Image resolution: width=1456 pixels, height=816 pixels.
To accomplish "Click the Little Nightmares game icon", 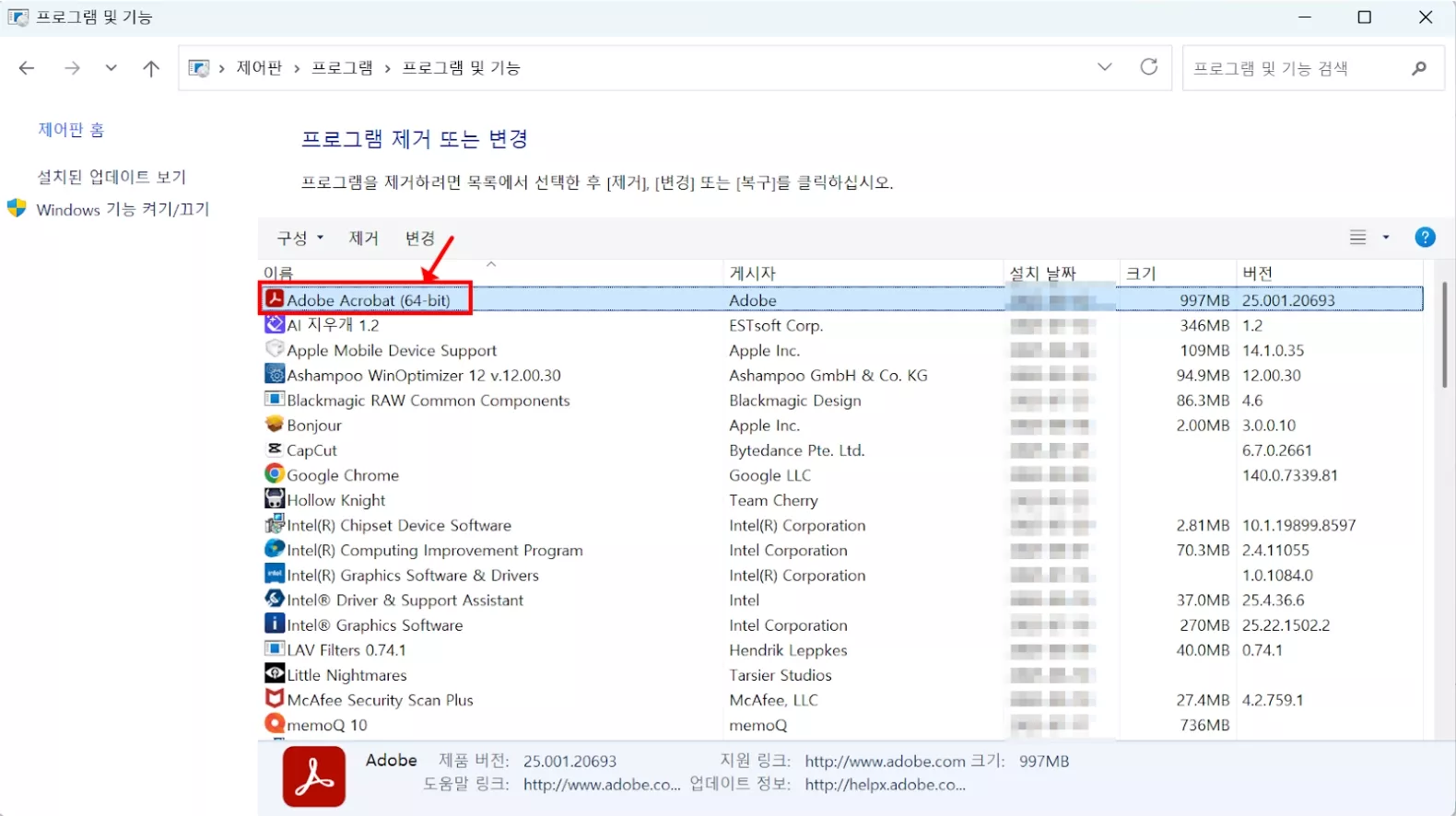I will pos(274,673).
